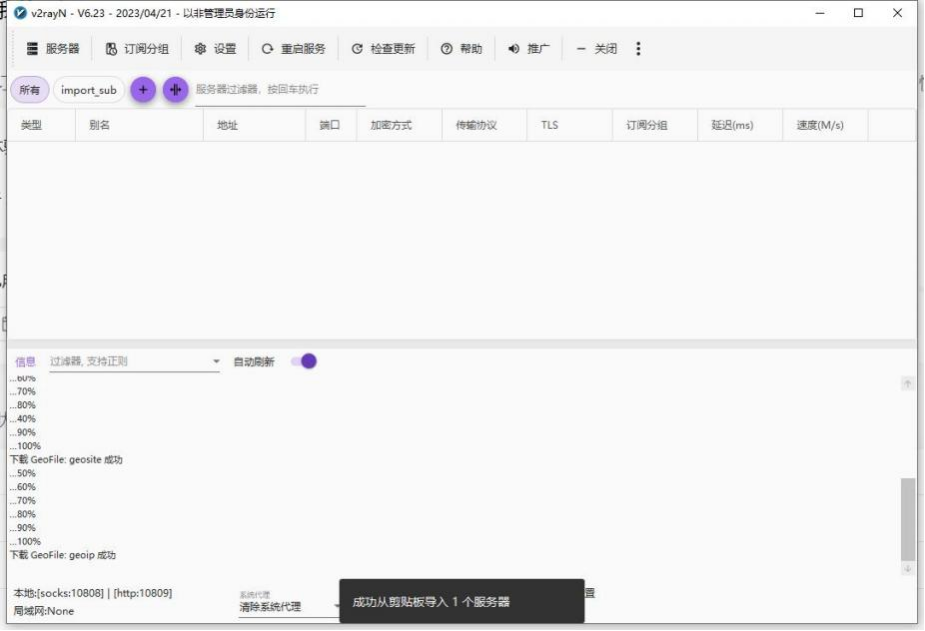Screen dimensions: 925x631
Task: Sort by the 别名 column header
Action: [x=139, y=125]
